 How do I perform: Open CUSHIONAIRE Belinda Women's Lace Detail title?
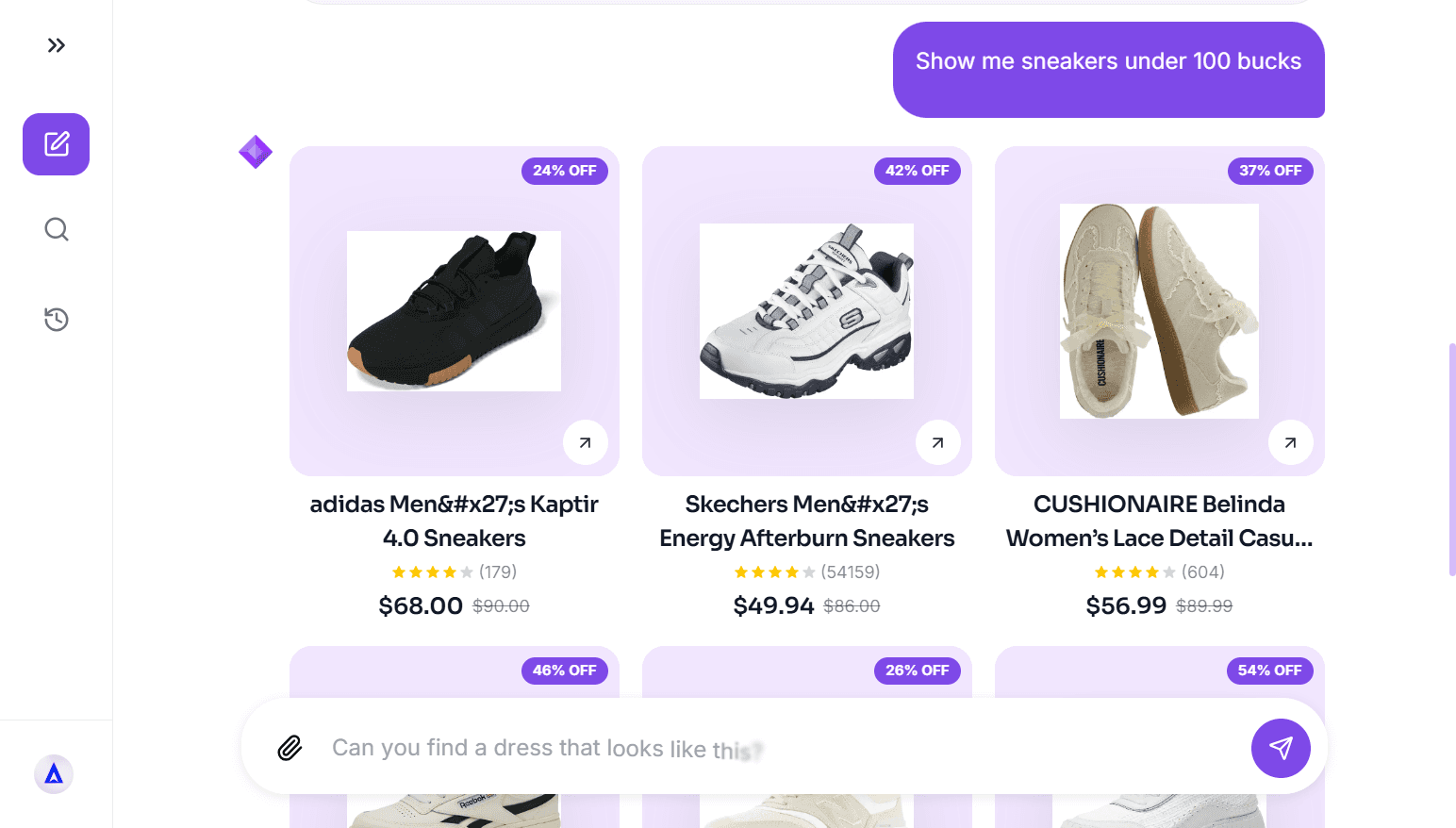[x=1159, y=521]
